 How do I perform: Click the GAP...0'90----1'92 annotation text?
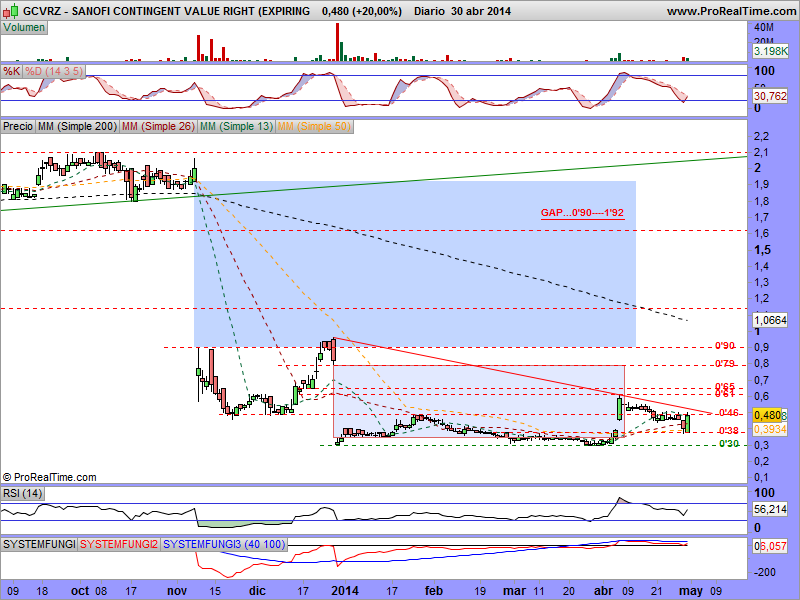click(x=582, y=213)
